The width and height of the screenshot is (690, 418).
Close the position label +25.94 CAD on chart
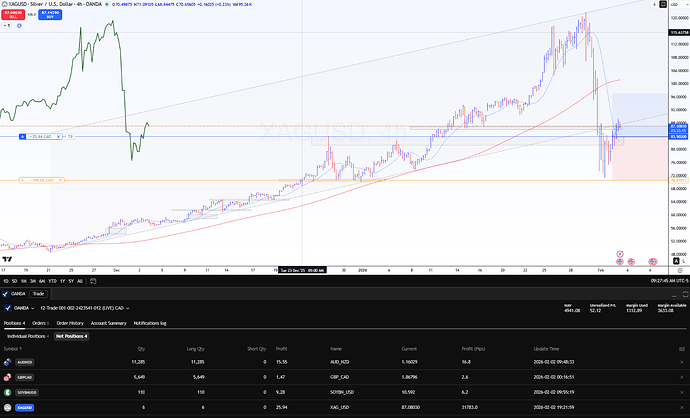tap(59, 136)
